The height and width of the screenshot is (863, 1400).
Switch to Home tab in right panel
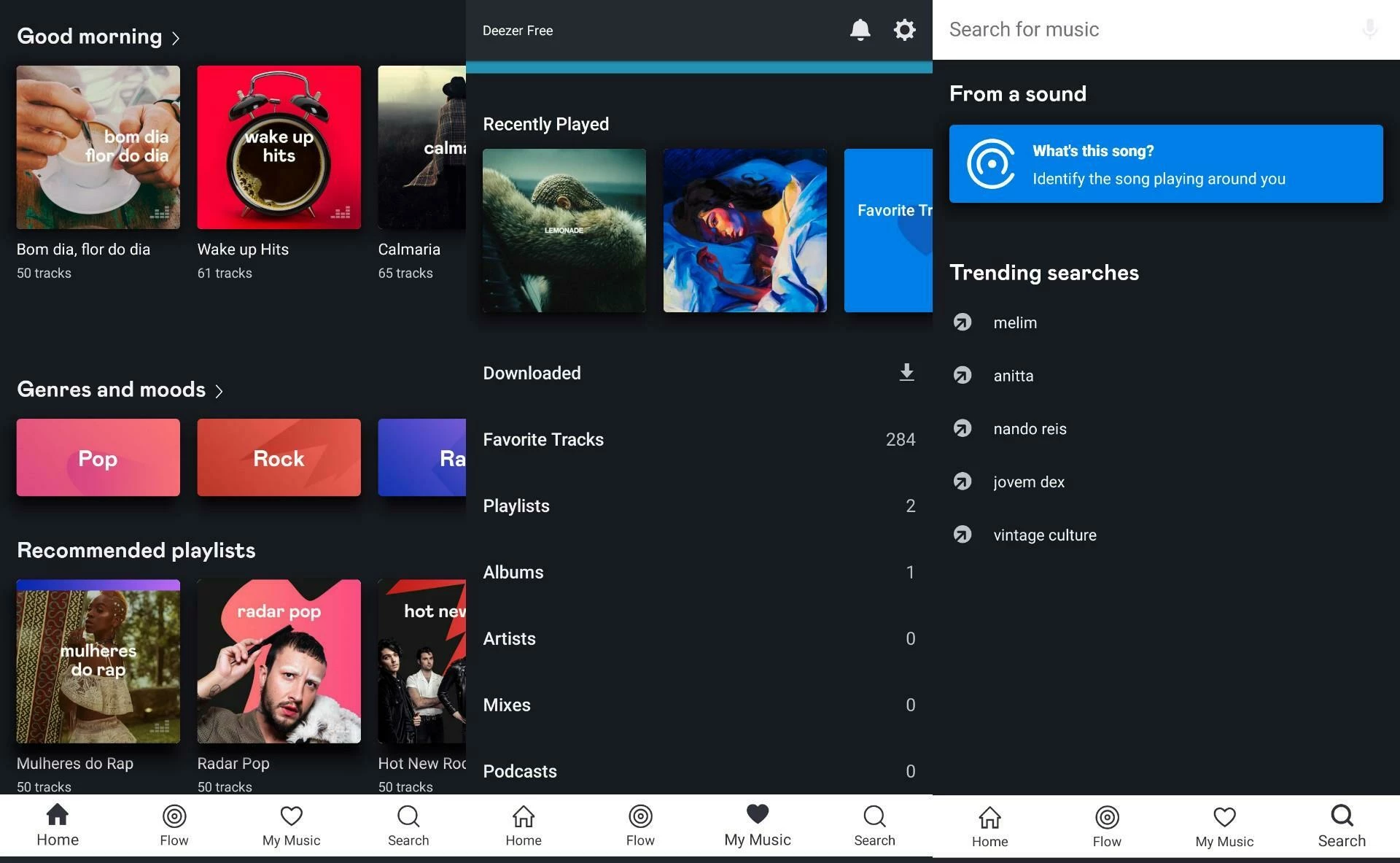tap(989, 827)
